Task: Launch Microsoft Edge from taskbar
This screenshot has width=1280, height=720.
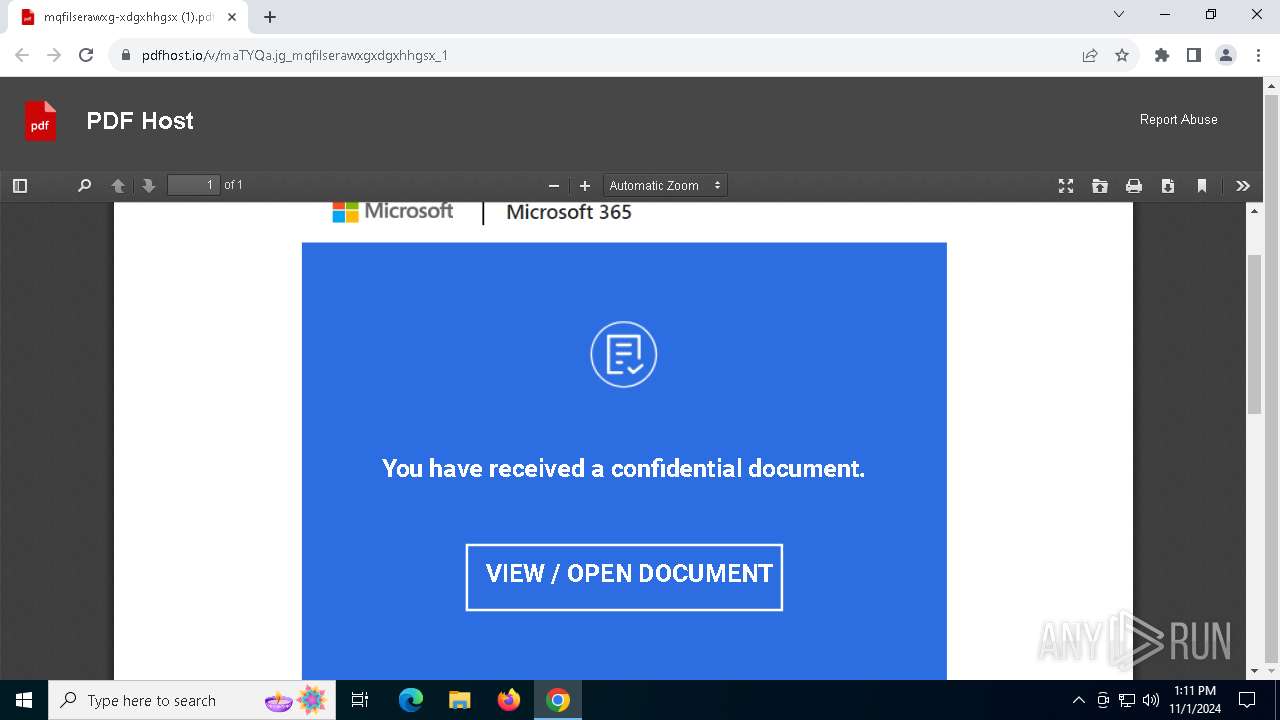Action: click(411, 700)
